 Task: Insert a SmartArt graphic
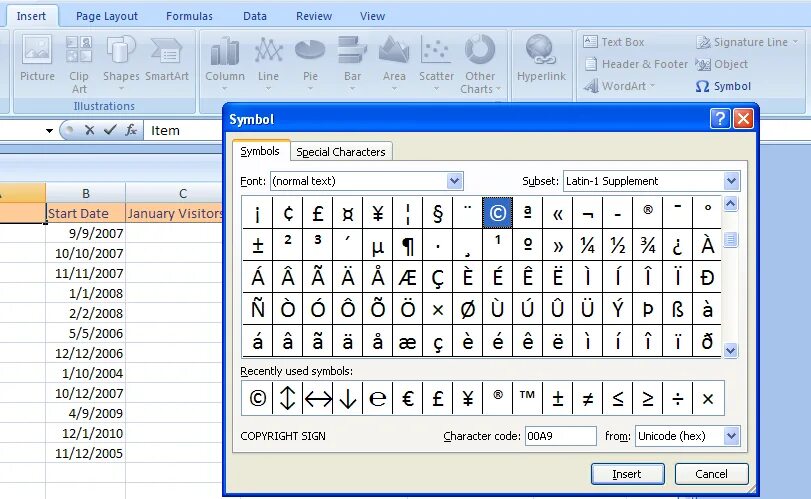coord(167,58)
